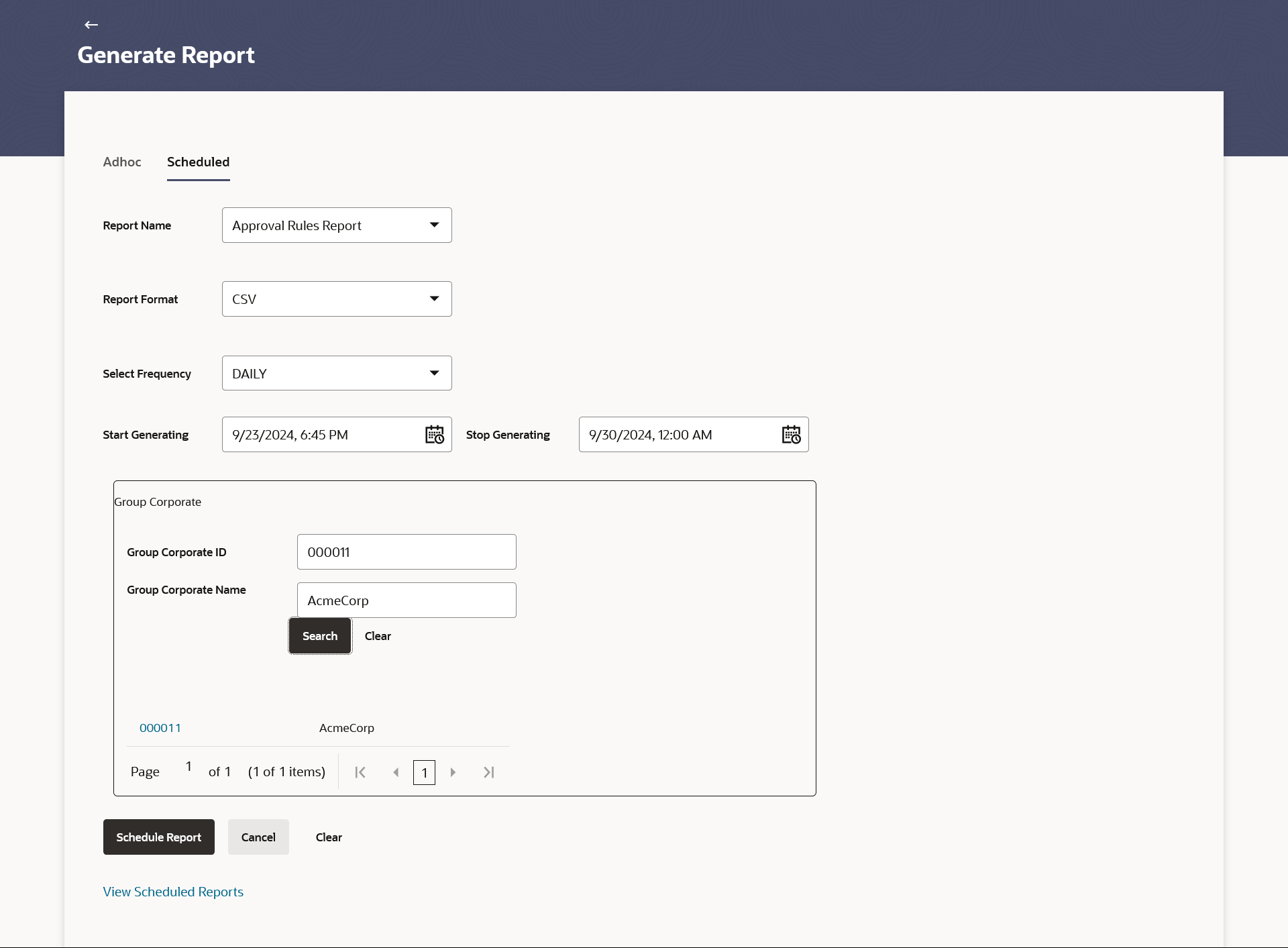Viewport: 1288px width, 948px height.
Task: Go to next page of results
Action: tap(453, 772)
